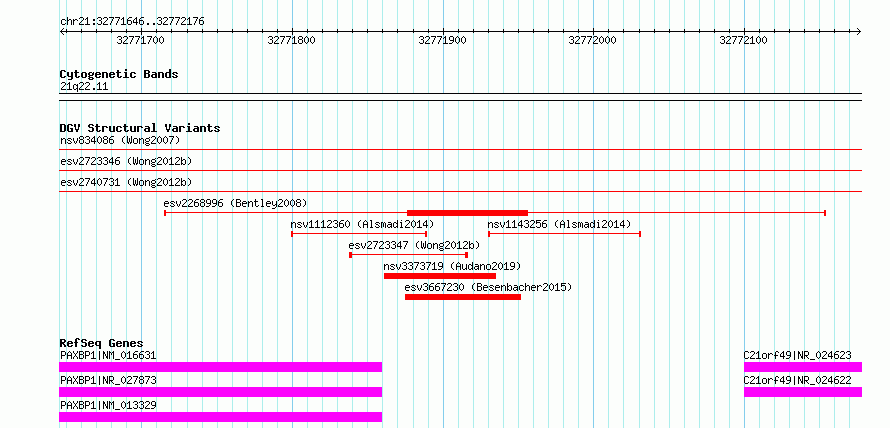Select the 21q22.11 cytogenetic band label
The width and height of the screenshot is (890, 428).
pos(84,87)
